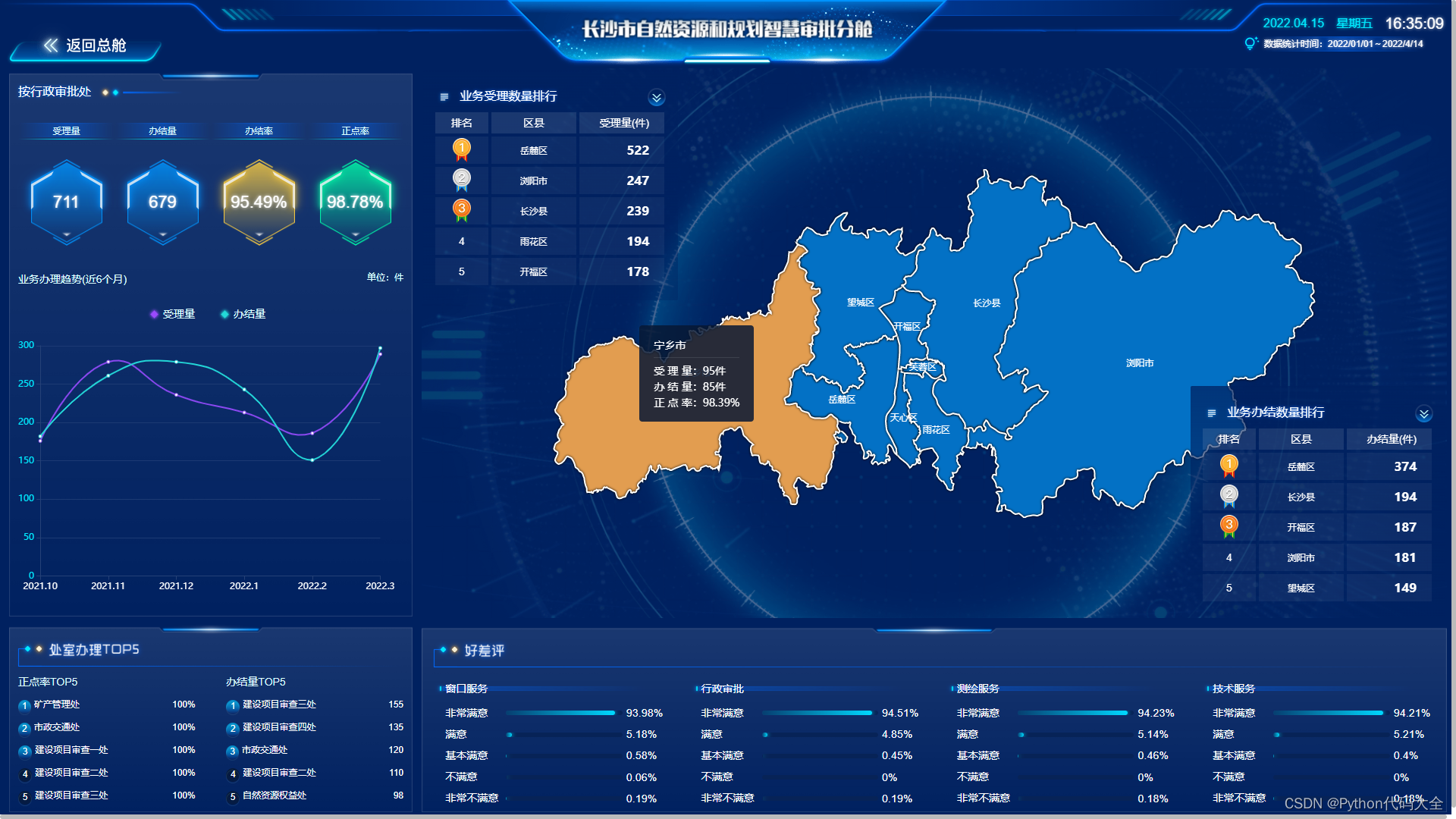Select the 受理量 metric tab
The image size is (1456, 819).
point(66,131)
